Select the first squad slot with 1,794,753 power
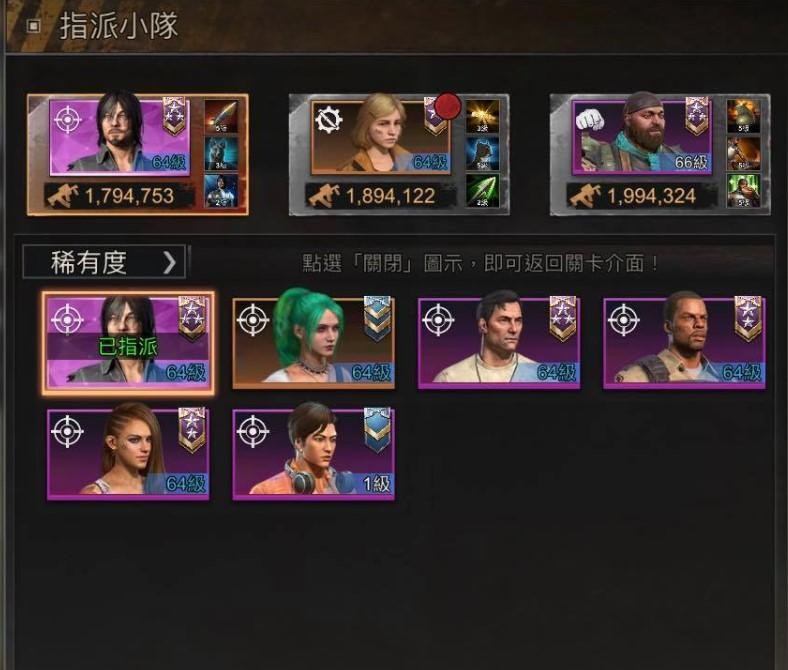The image size is (788, 670). (138, 155)
